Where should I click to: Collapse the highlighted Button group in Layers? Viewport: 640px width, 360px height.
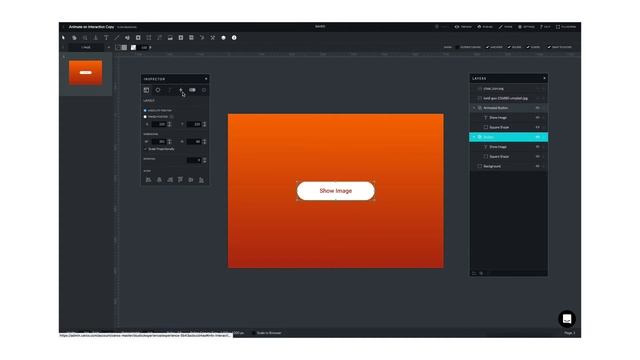(474, 137)
